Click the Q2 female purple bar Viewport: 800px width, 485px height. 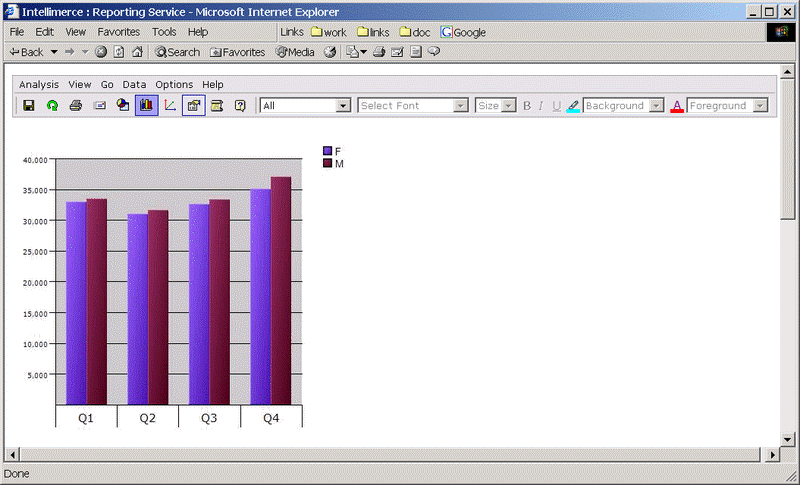(138, 309)
